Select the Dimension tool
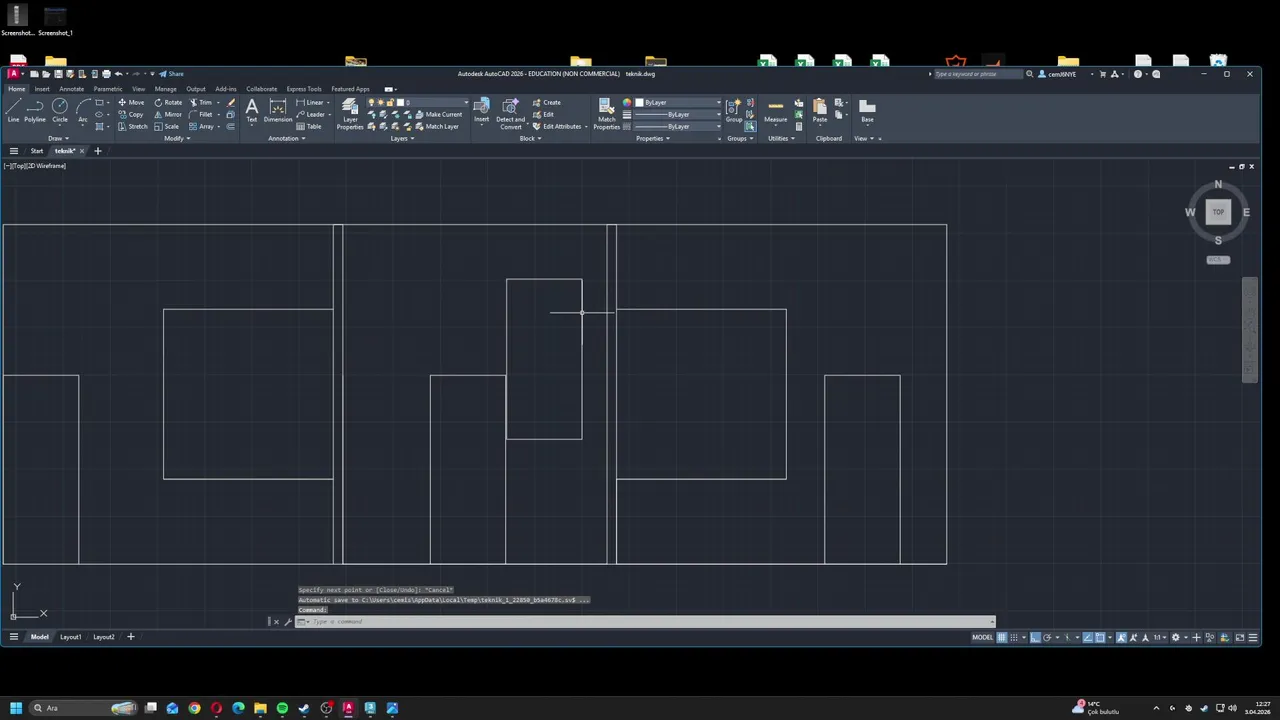Viewport: 1280px width, 720px height. pyautogui.click(x=278, y=109)
